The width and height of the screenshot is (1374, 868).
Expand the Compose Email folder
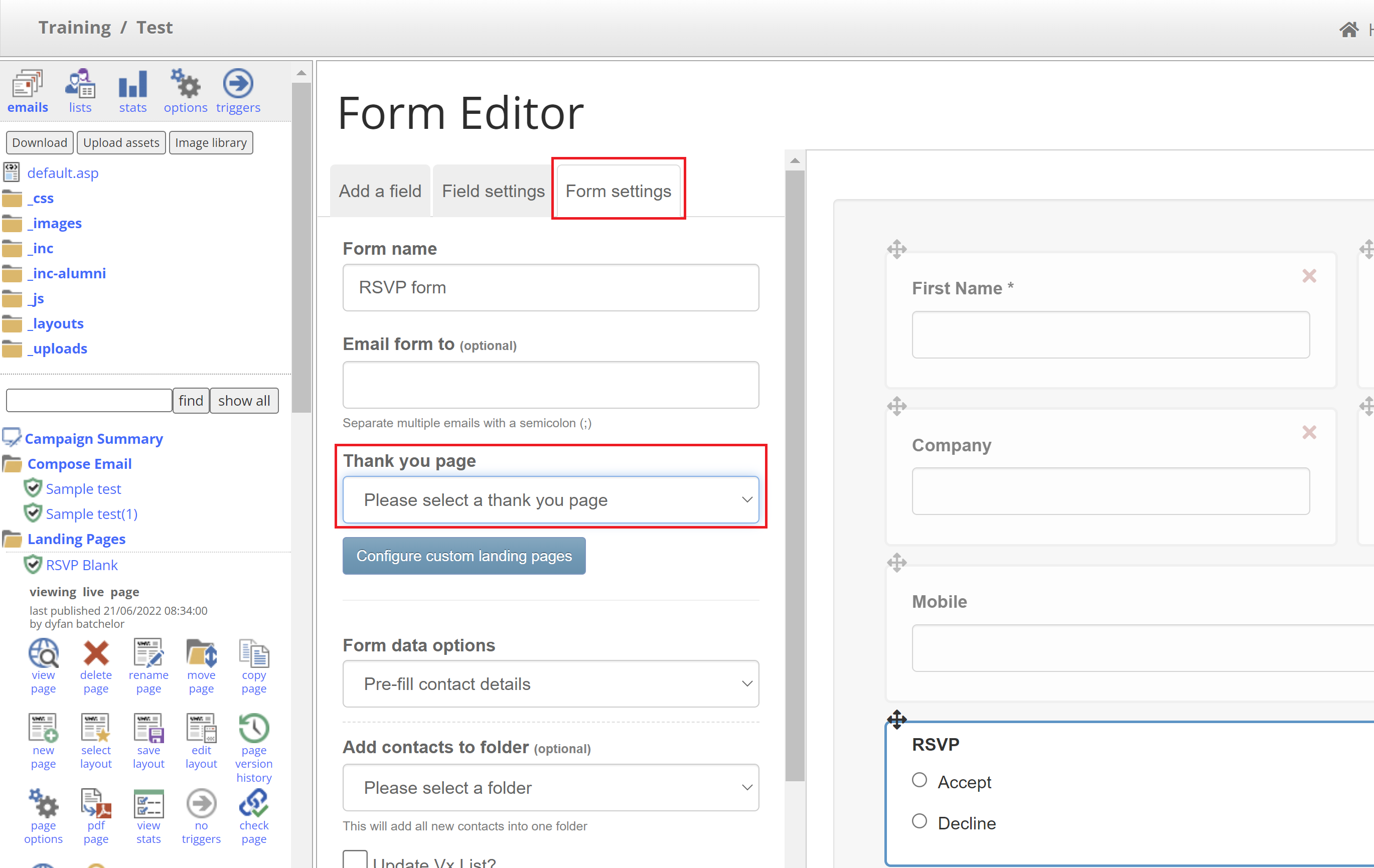[79, 464]
